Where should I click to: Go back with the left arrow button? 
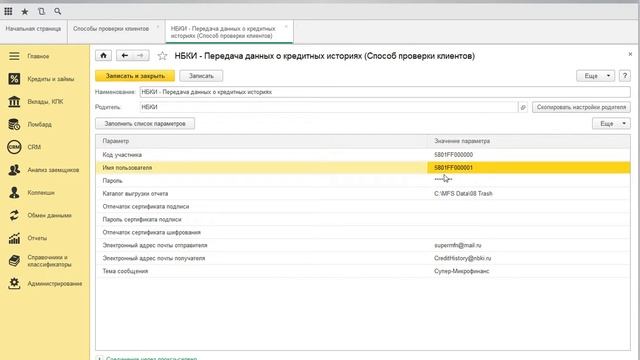(x=125, y=56)
